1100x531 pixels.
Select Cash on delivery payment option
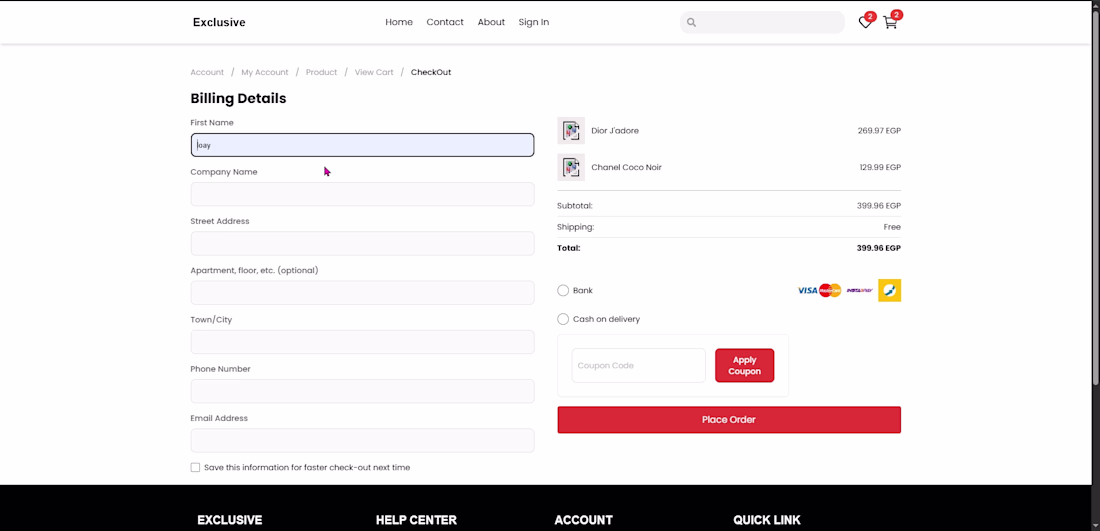[563, 319]
